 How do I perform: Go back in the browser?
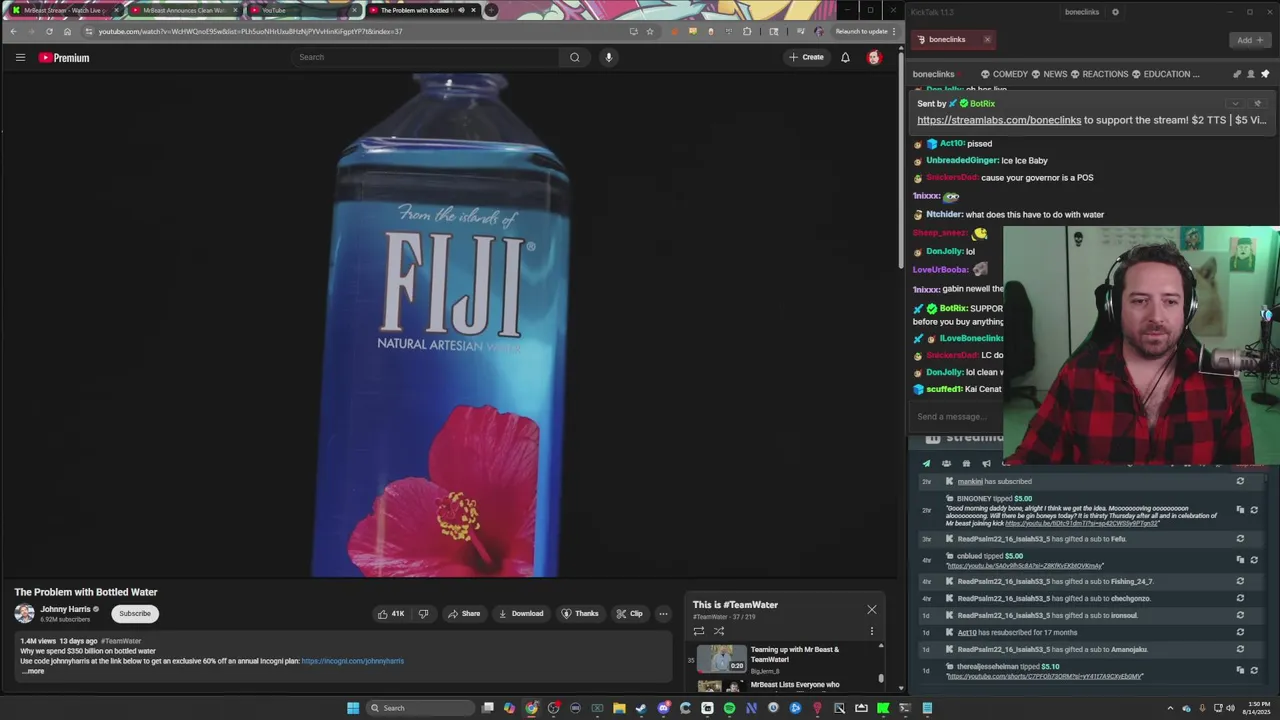[13, 31]
